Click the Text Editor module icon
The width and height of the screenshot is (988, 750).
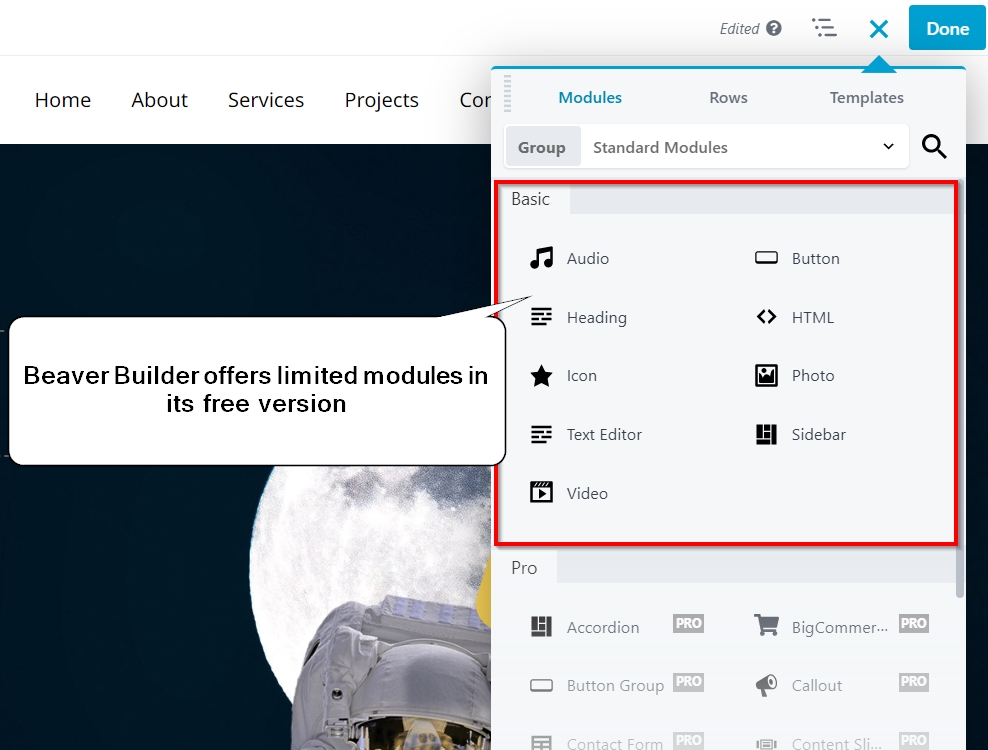(541, 434)
